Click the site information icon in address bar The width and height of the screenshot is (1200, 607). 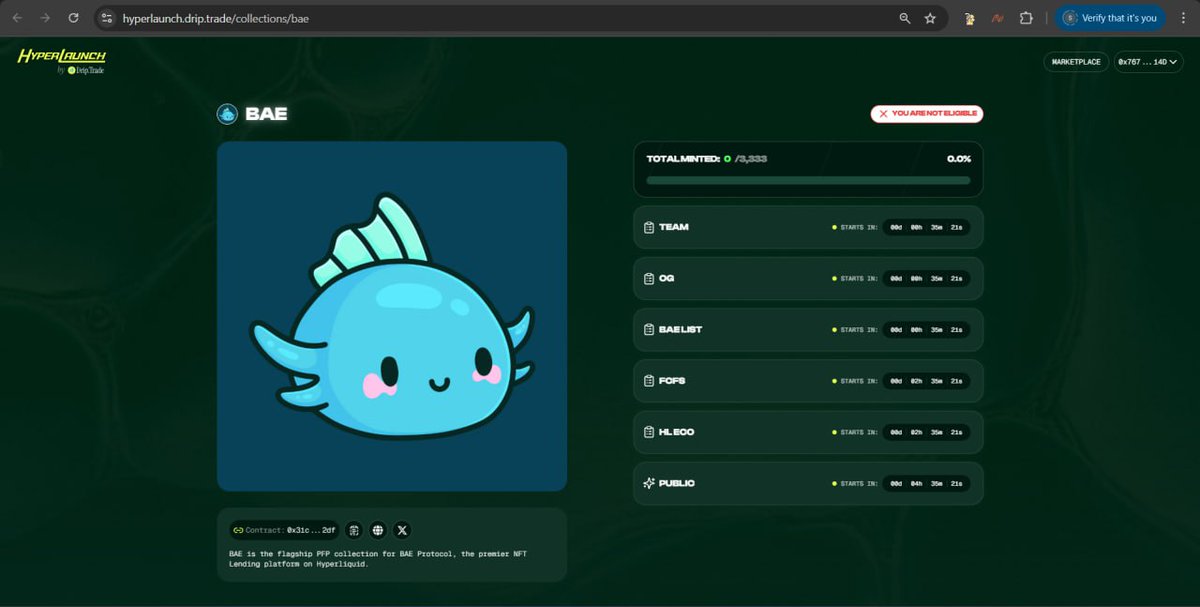click(108, 18)
